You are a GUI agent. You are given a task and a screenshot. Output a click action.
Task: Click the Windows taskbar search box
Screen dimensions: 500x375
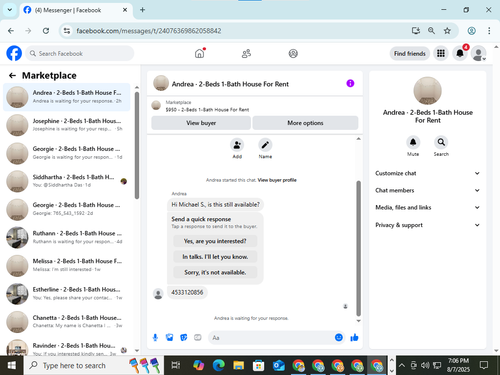[x=94, y=366]
